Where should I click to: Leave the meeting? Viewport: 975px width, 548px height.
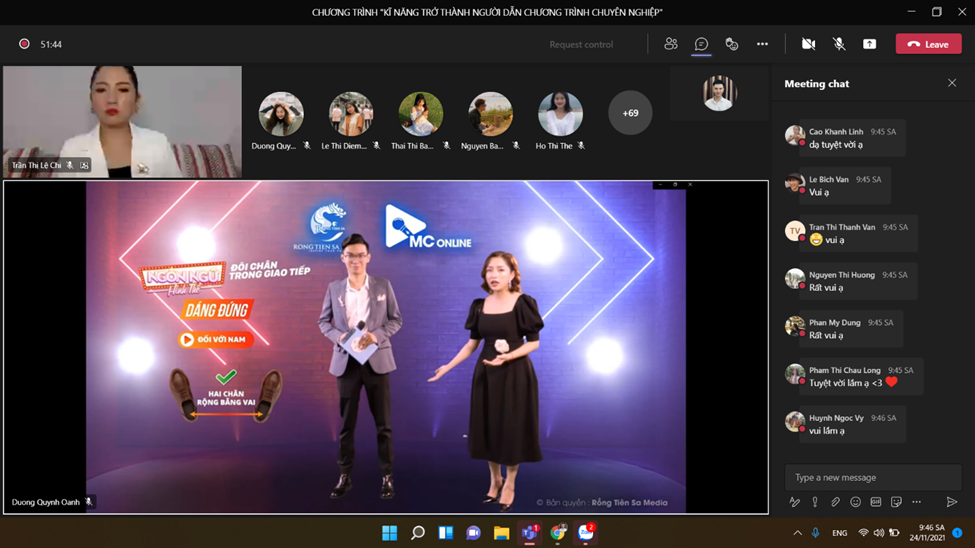[x=928, y=44]
